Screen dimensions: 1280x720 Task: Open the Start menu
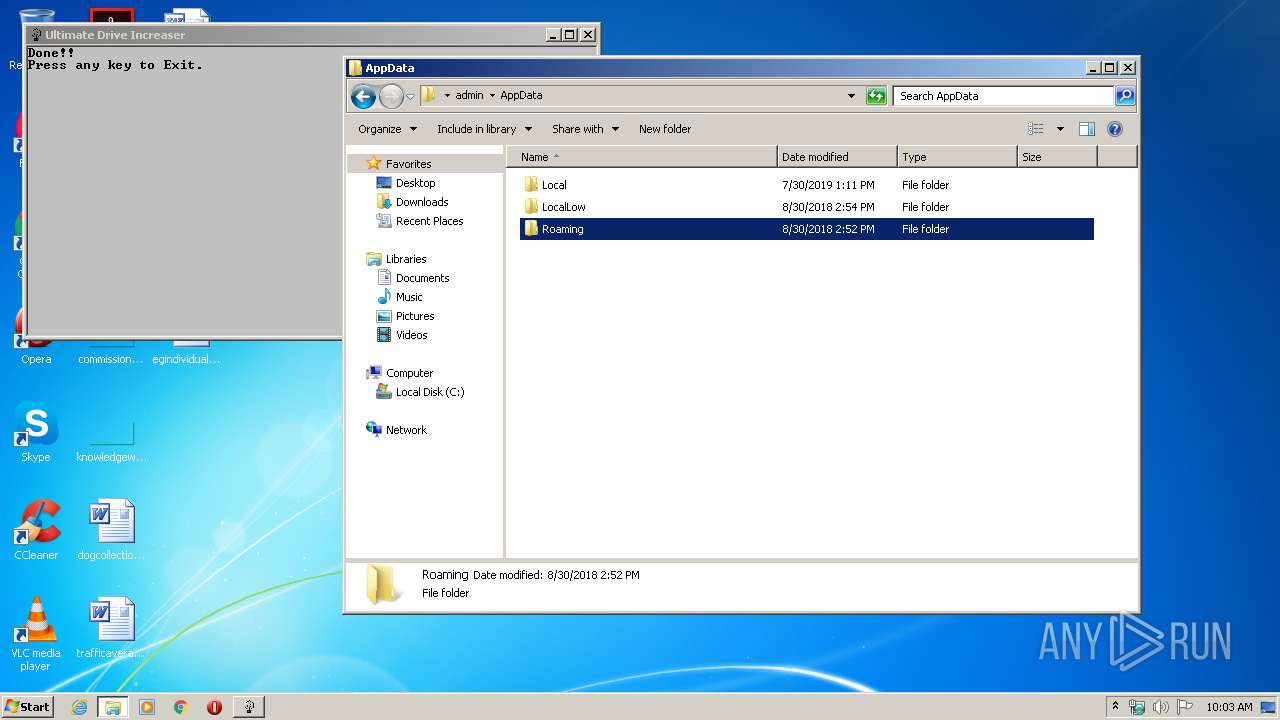tap(27, 706)
